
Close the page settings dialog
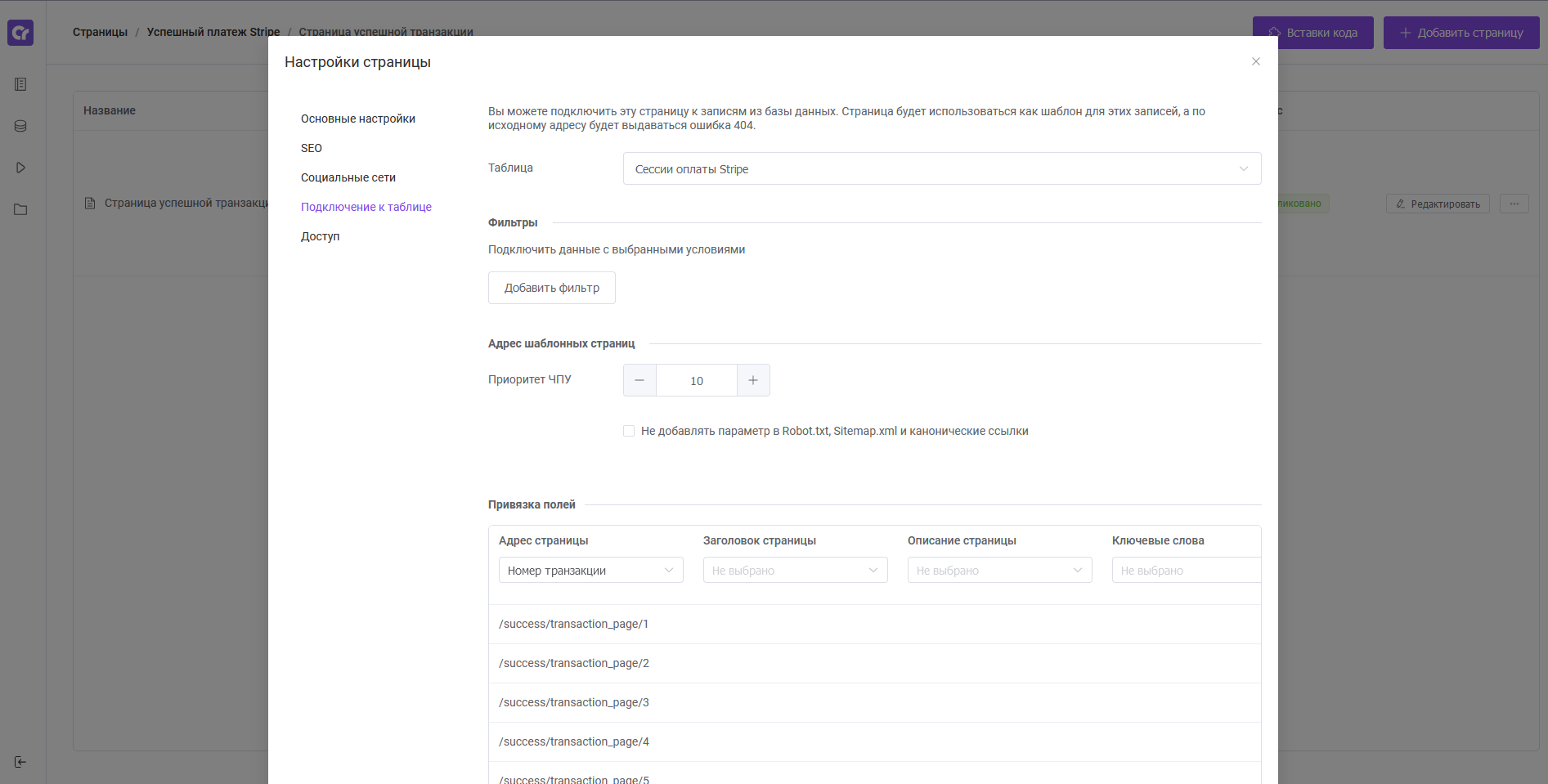click(x=1256, y=61)
